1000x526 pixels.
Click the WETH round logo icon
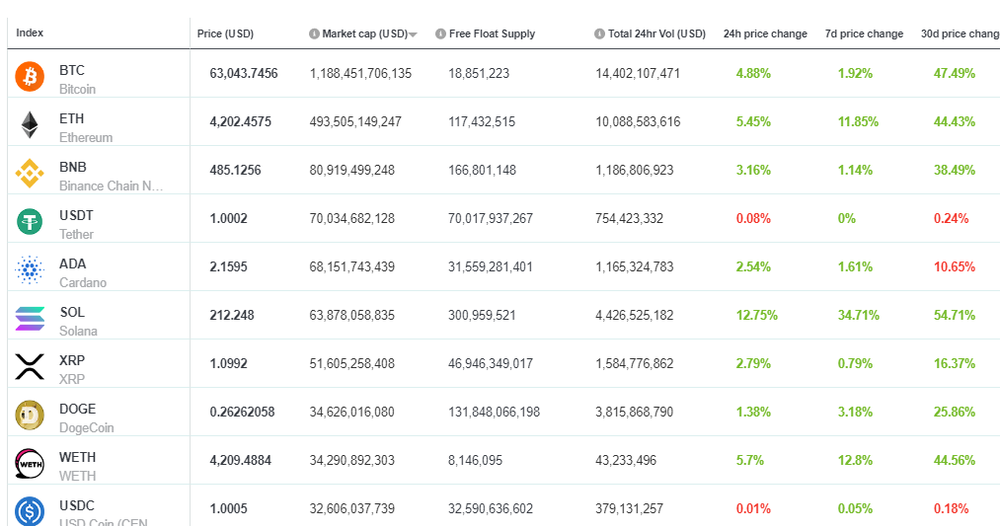coord(30,463)
